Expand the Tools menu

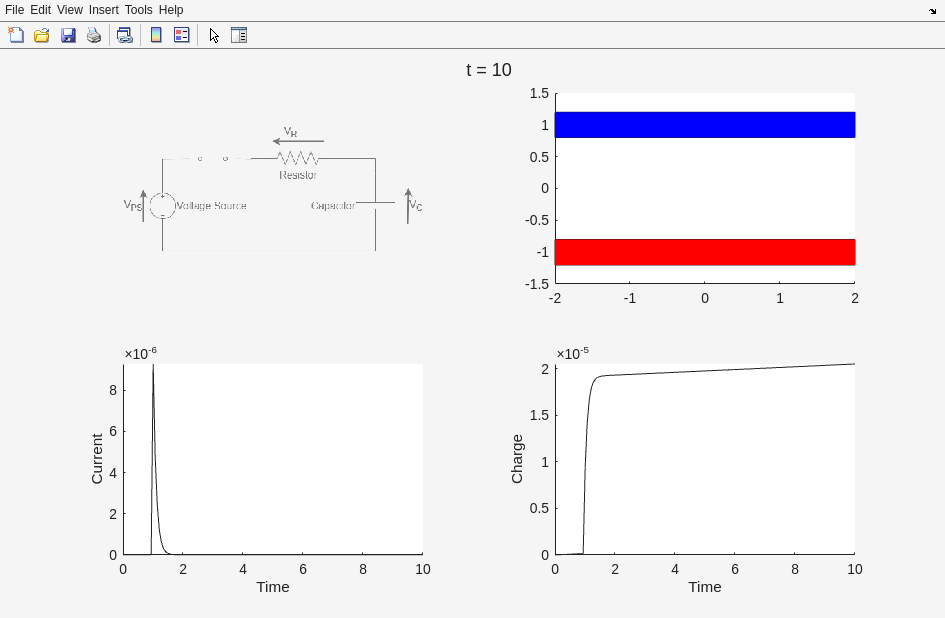(138, 10)
